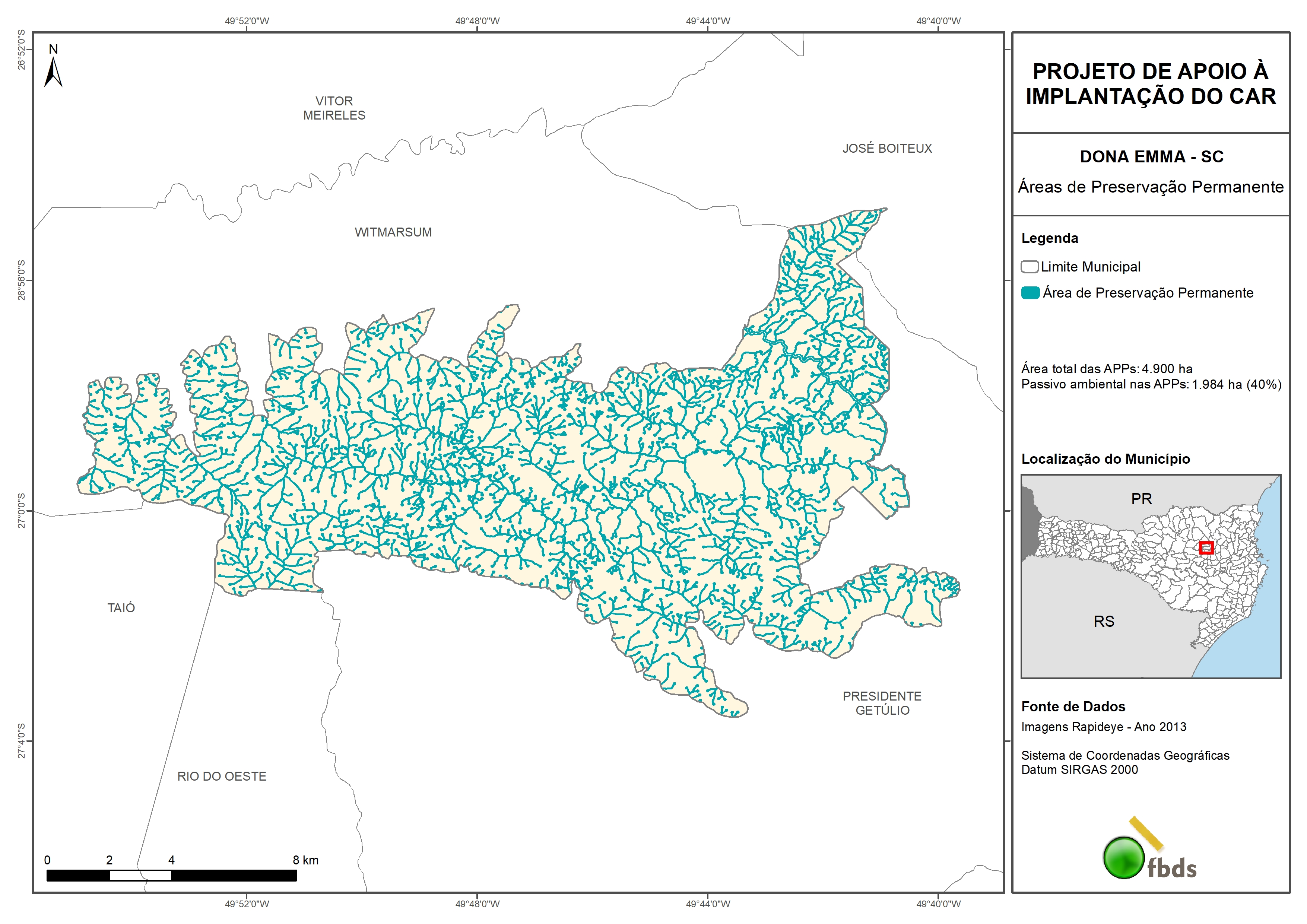Image resolution: width=1307 pixels, height=924 pixels.
Task: Click the Limite Municipal legend symbol
Action: point(1029,267)
